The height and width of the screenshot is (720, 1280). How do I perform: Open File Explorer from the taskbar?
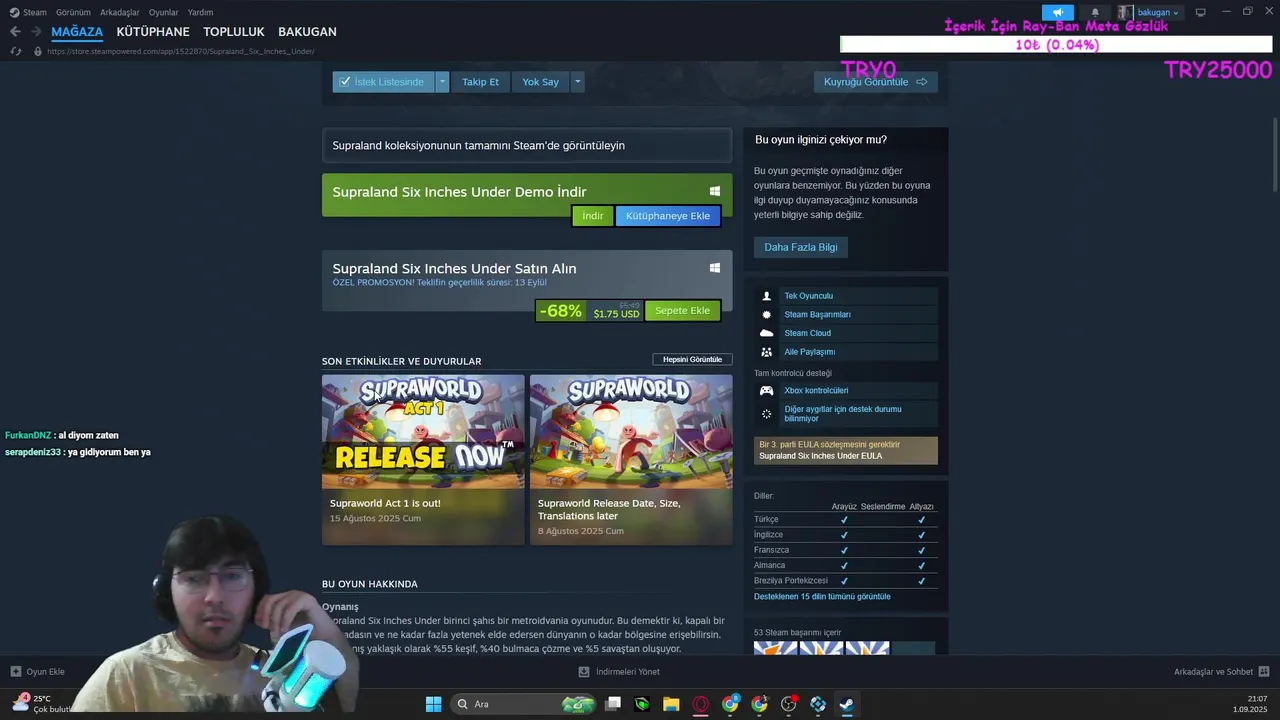[671, 704]
